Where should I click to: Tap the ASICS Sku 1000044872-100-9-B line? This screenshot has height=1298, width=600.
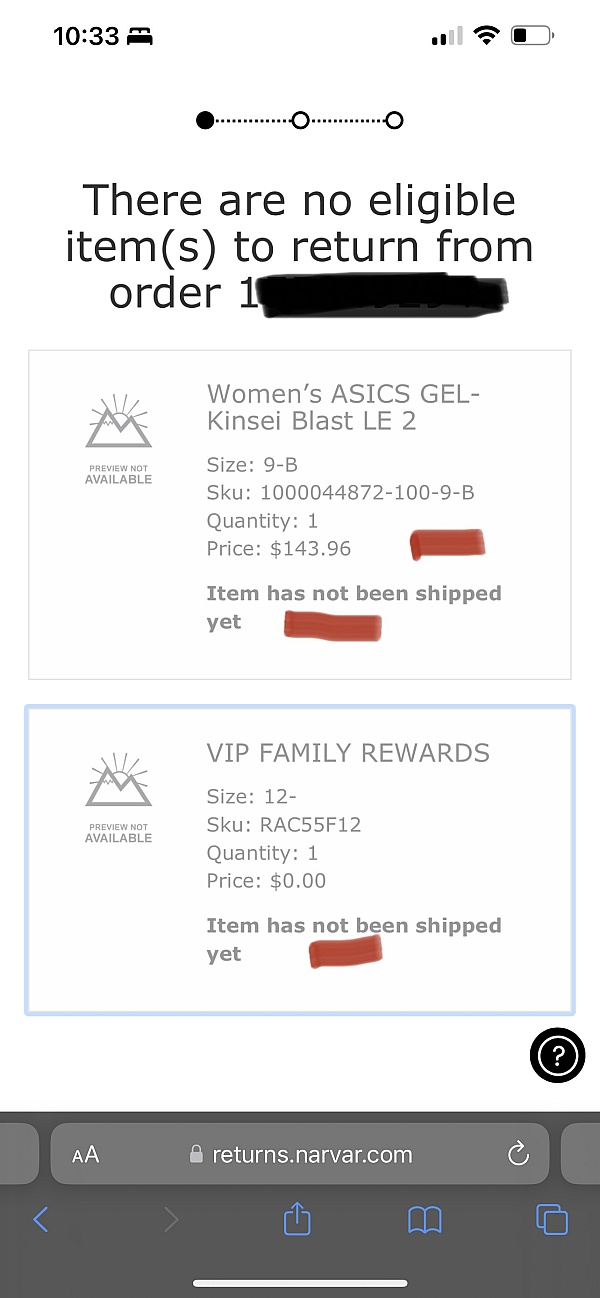(x=340, y=492)
